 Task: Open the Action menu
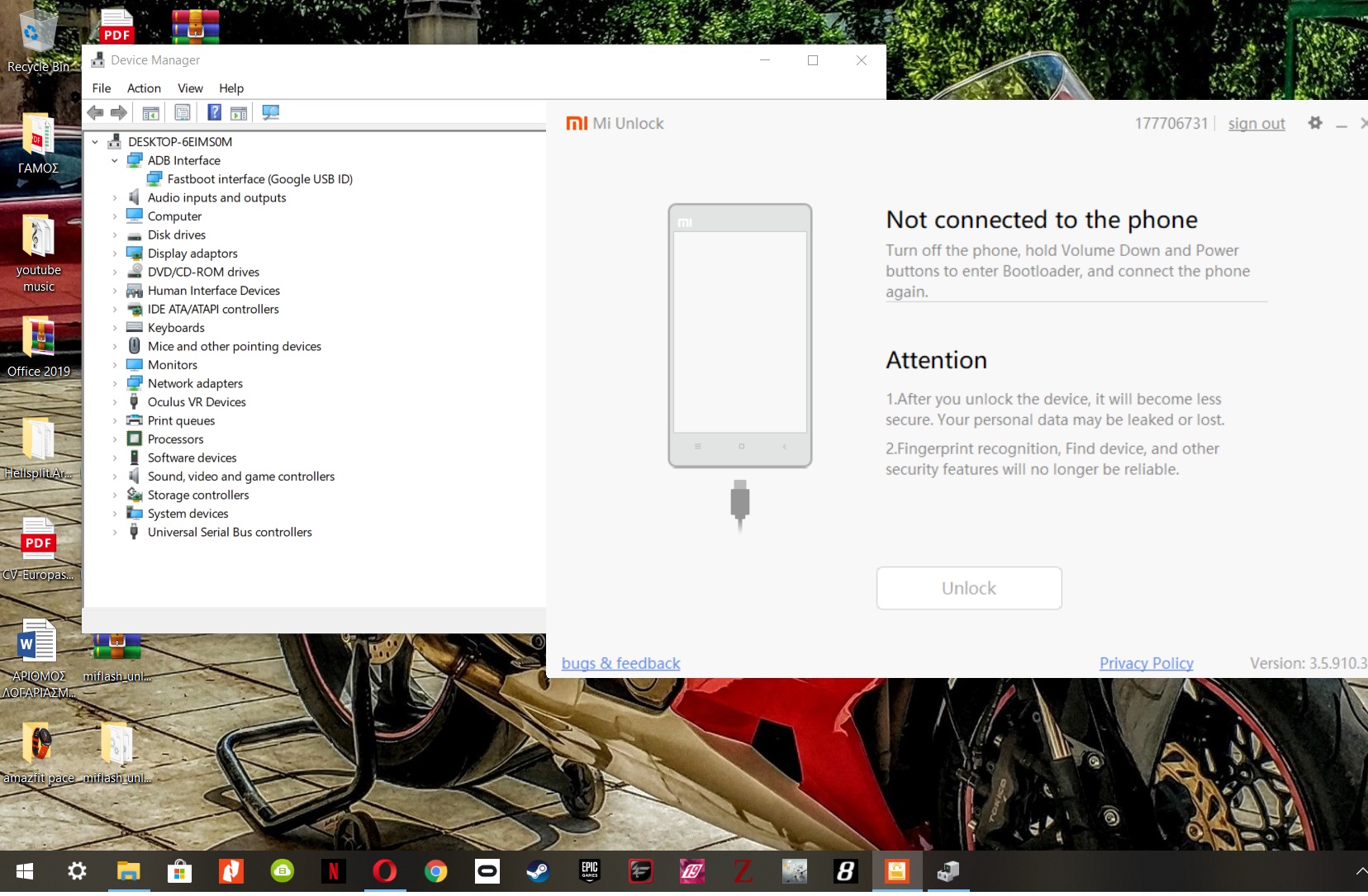(144, 88)
